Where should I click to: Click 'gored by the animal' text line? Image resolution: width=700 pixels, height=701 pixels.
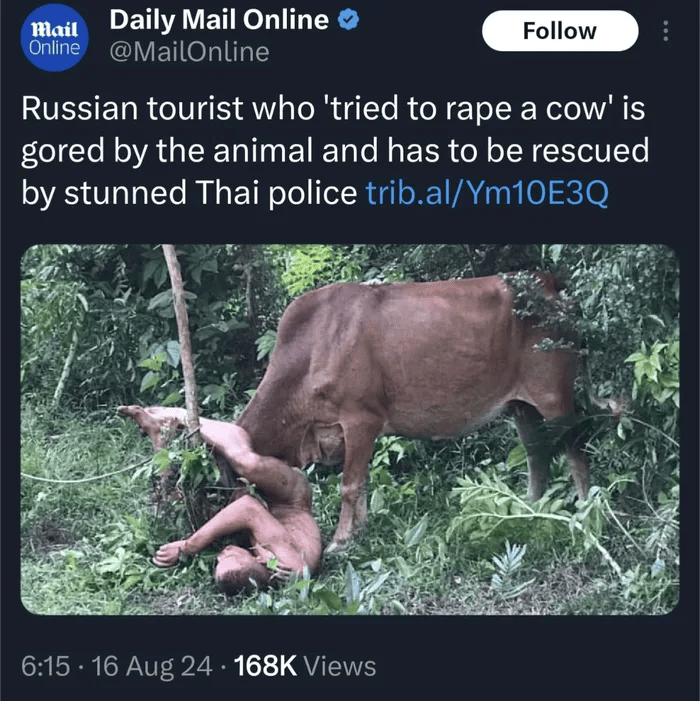click(166, 151)
